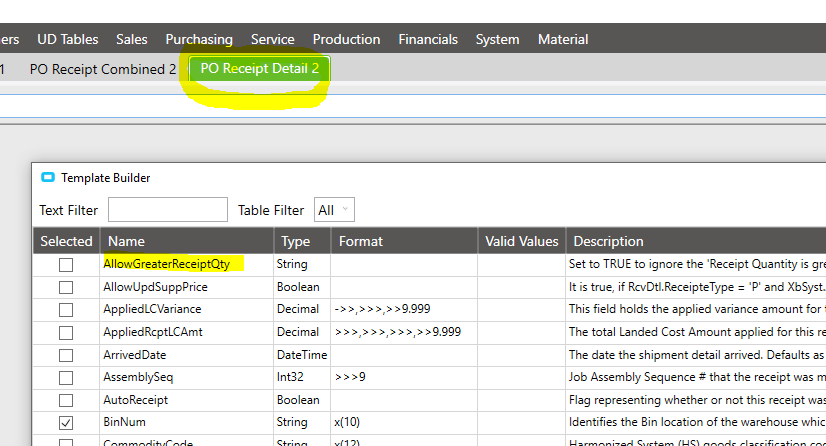Click the Template Builder window icon
Viewport: 826px width, 446px height.
point(48,177)
